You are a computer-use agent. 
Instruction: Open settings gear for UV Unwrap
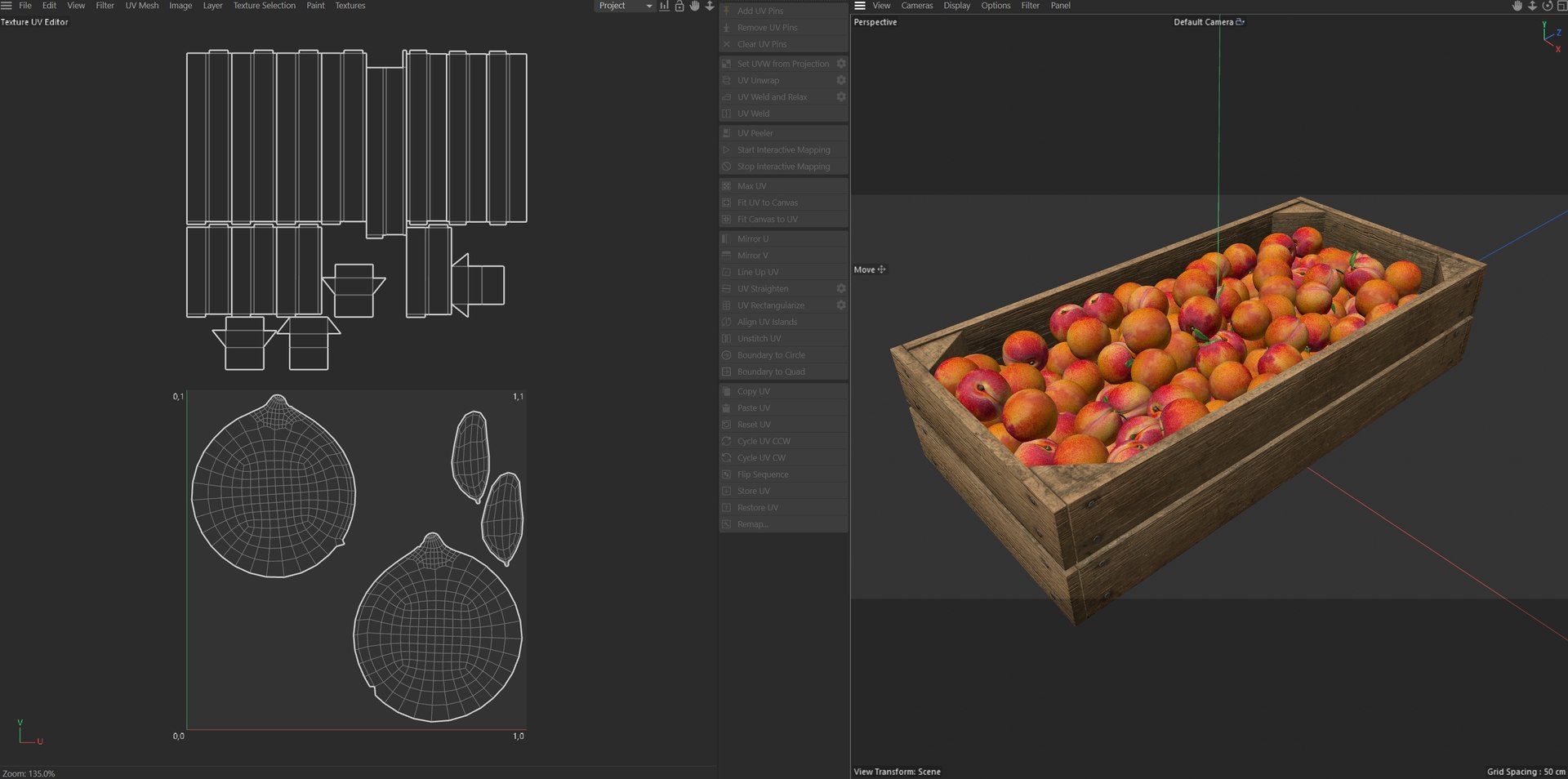[841, 80]
